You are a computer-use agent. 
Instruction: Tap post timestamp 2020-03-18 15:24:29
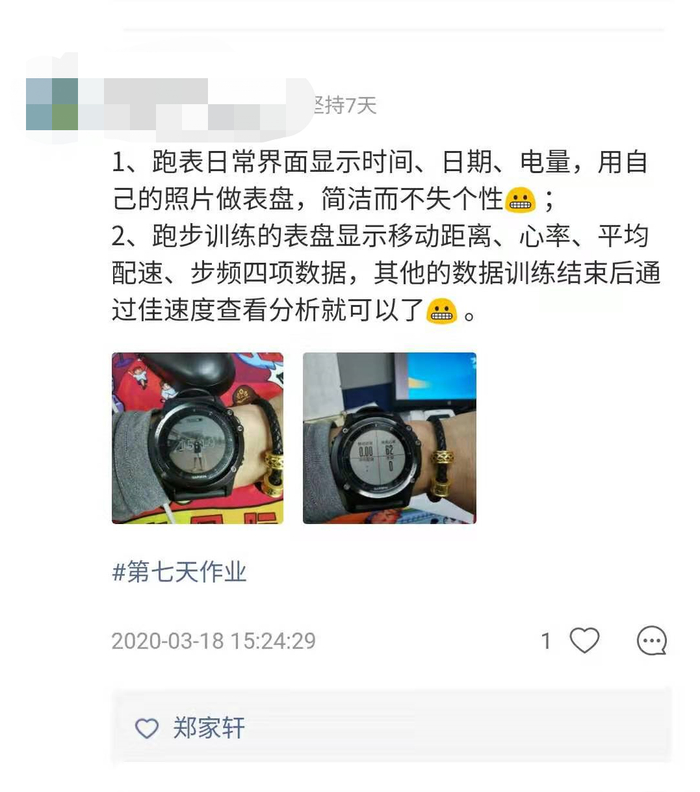tap(213, 641)
